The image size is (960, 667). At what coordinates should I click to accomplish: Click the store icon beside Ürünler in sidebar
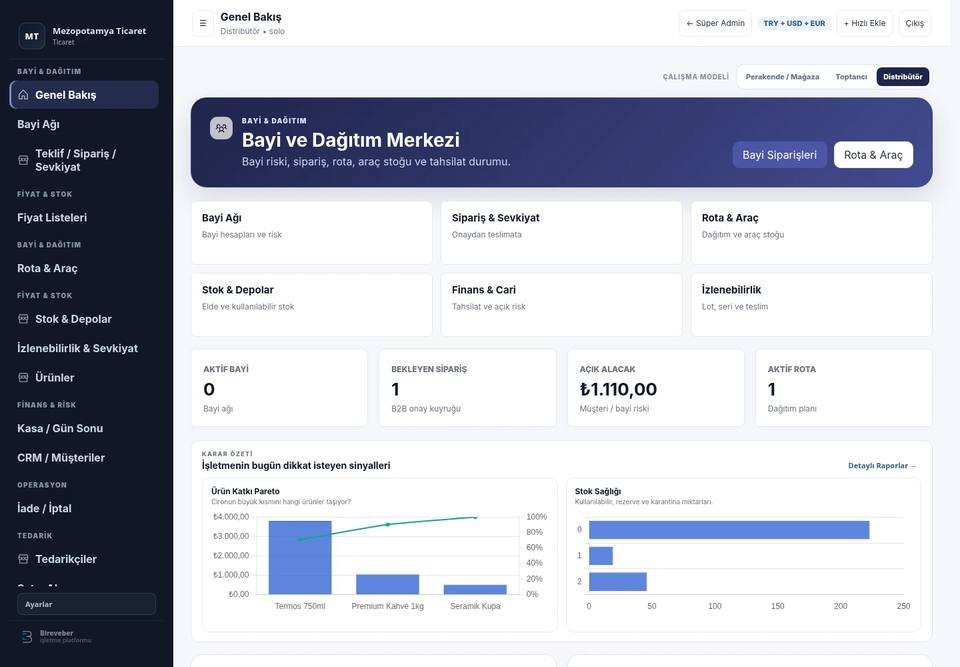[x=23, y=377]
